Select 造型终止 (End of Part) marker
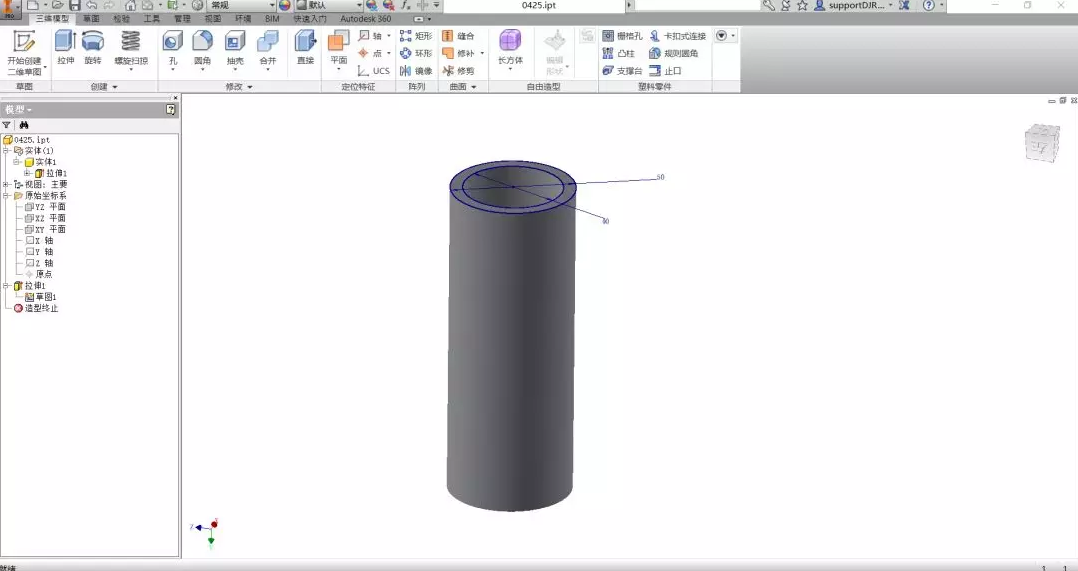1078x571 pixels. pos(36,309)
